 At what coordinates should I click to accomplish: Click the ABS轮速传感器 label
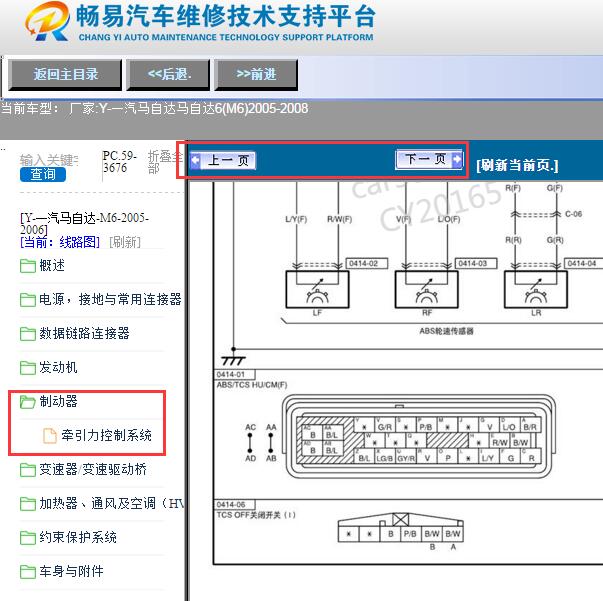tap(446, 331)
